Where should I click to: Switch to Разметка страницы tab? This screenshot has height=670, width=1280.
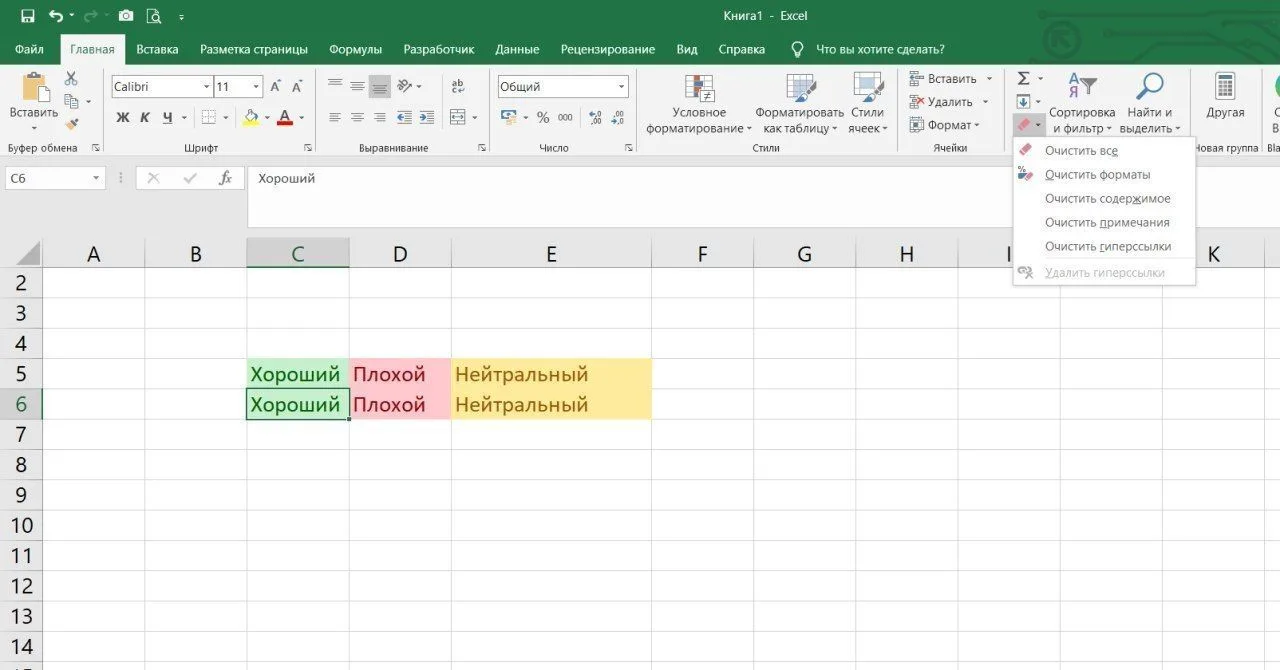254,49
